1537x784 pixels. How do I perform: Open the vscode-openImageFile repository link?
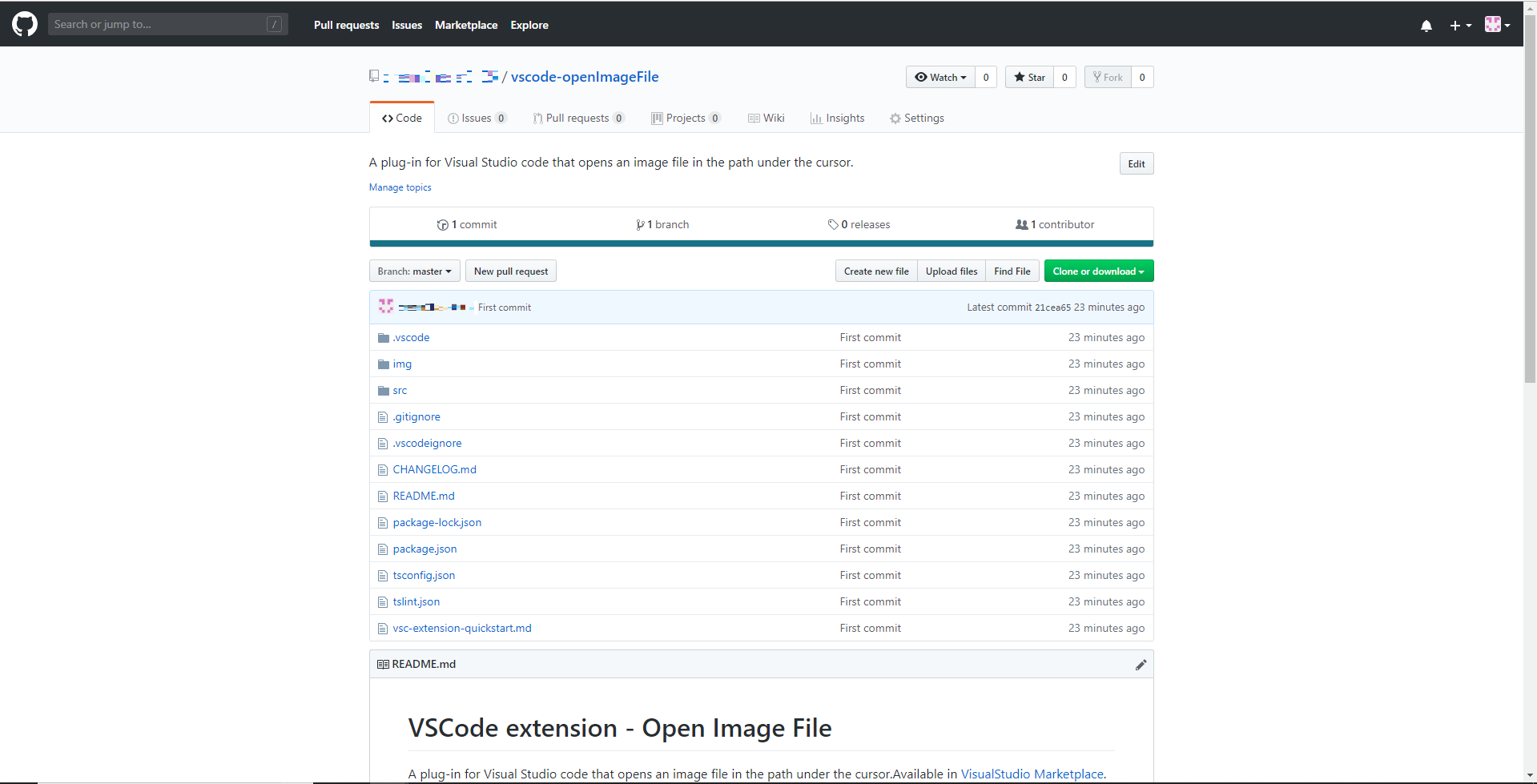585,77
